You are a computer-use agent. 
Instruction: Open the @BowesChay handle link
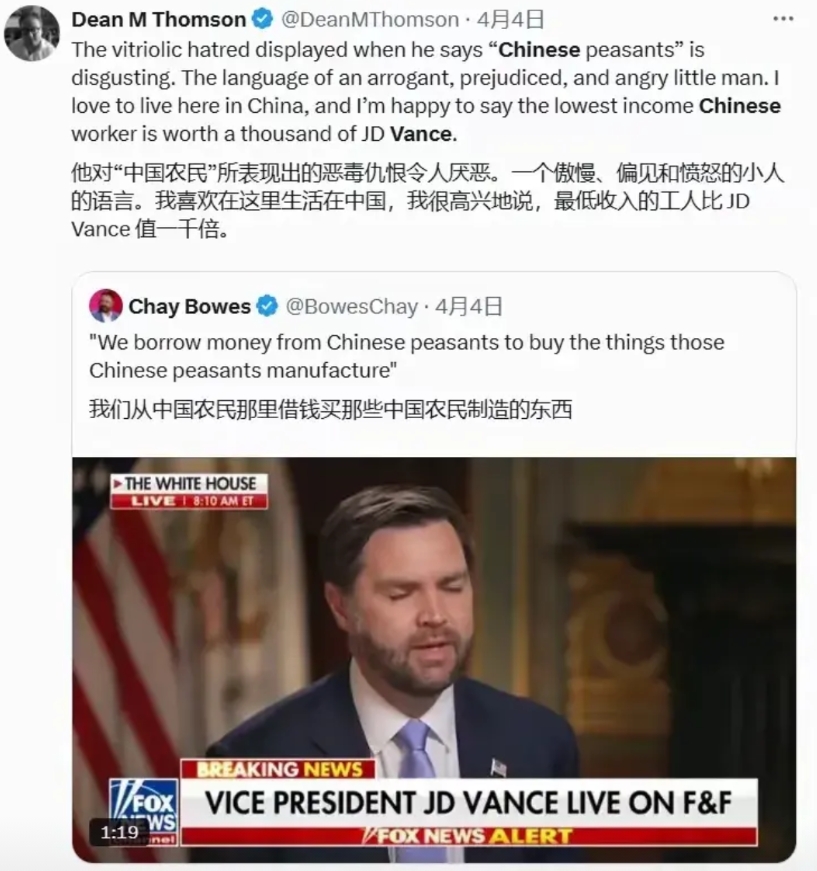[x=352, y=307]
